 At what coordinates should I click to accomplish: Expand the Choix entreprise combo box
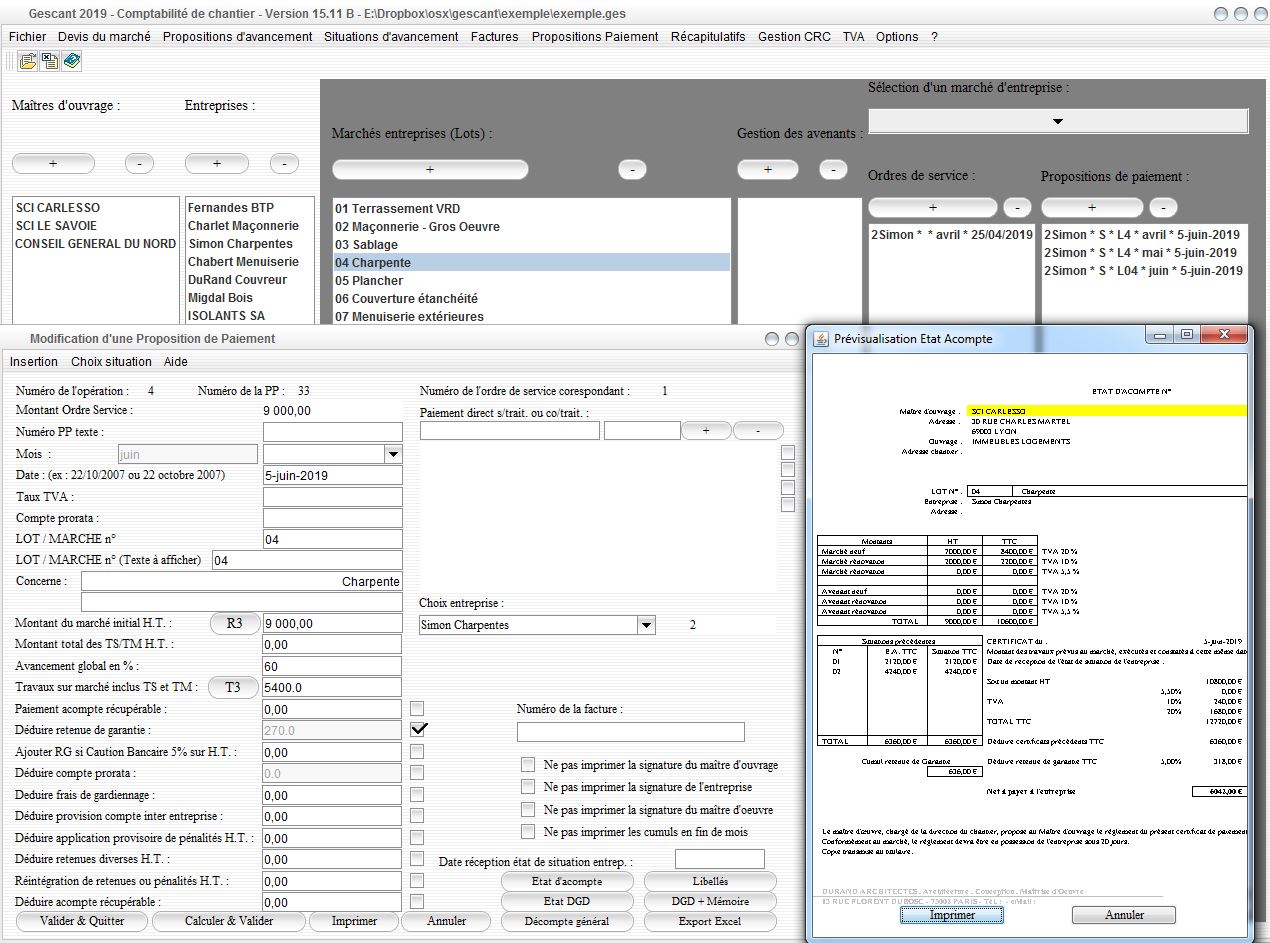[647, 625]
